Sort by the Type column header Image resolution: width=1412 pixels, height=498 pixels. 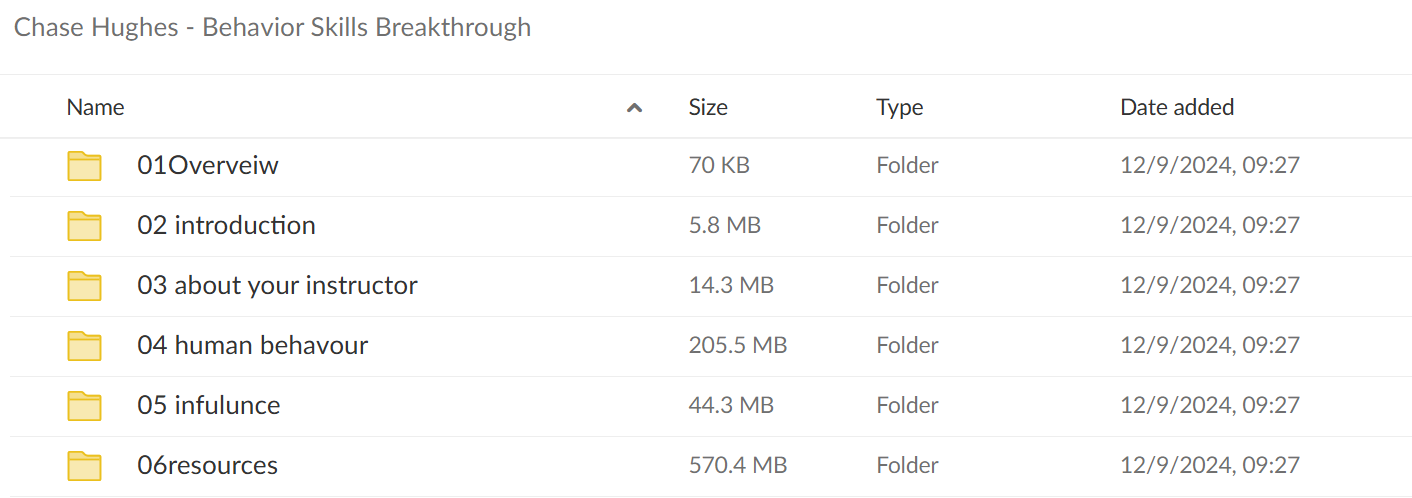tap(900, 107)
